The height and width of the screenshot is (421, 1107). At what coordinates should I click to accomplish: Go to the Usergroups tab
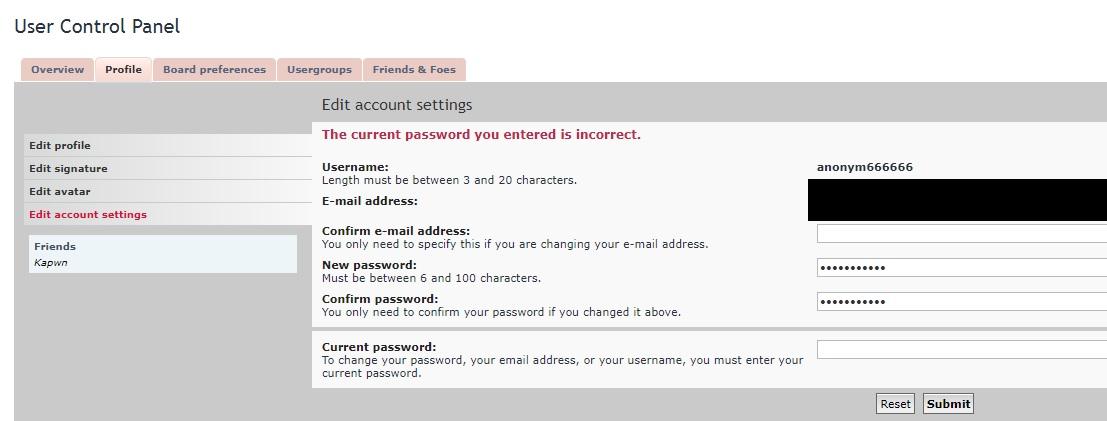click(319, 70)
